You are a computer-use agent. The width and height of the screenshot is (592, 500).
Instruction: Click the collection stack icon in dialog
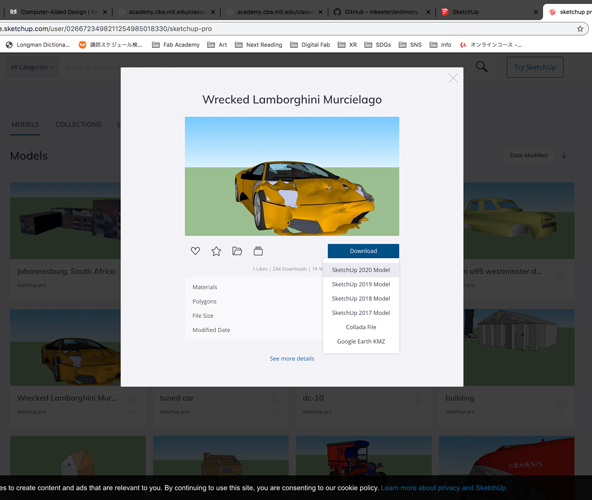coord(258,251)
